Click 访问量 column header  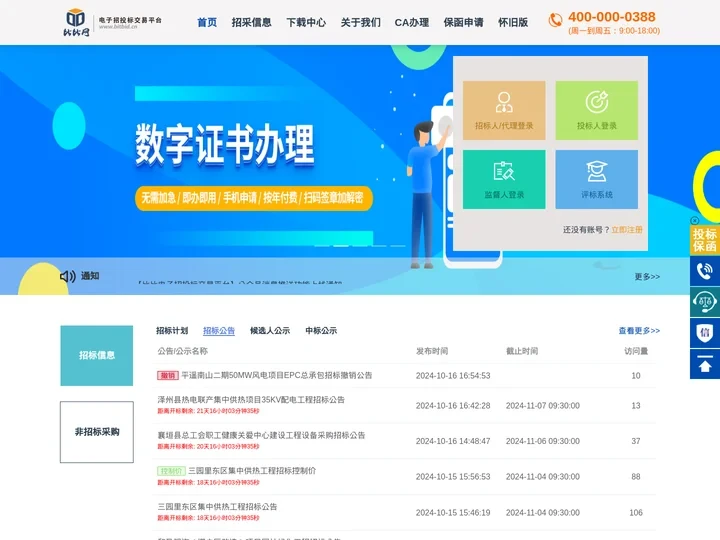pyautogui.click(x=636, y=351)
